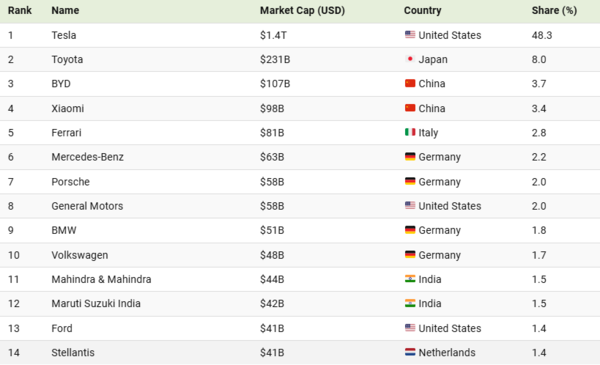This screenshot has height=365, width=600.
Task: Click the Japan flag icon beside Toyota
Action: point(410,59)
